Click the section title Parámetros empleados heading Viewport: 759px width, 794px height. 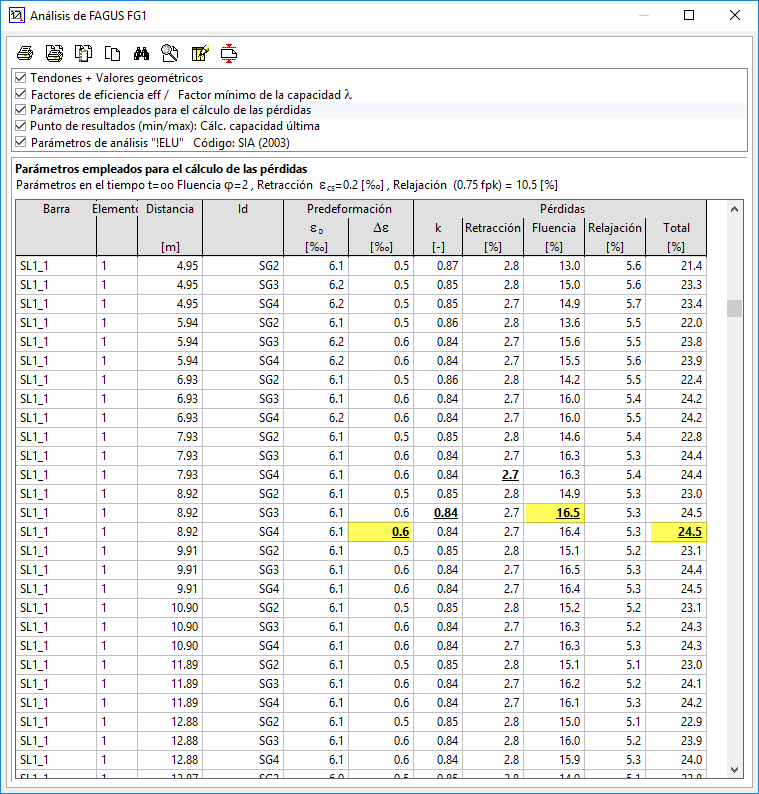161,169
